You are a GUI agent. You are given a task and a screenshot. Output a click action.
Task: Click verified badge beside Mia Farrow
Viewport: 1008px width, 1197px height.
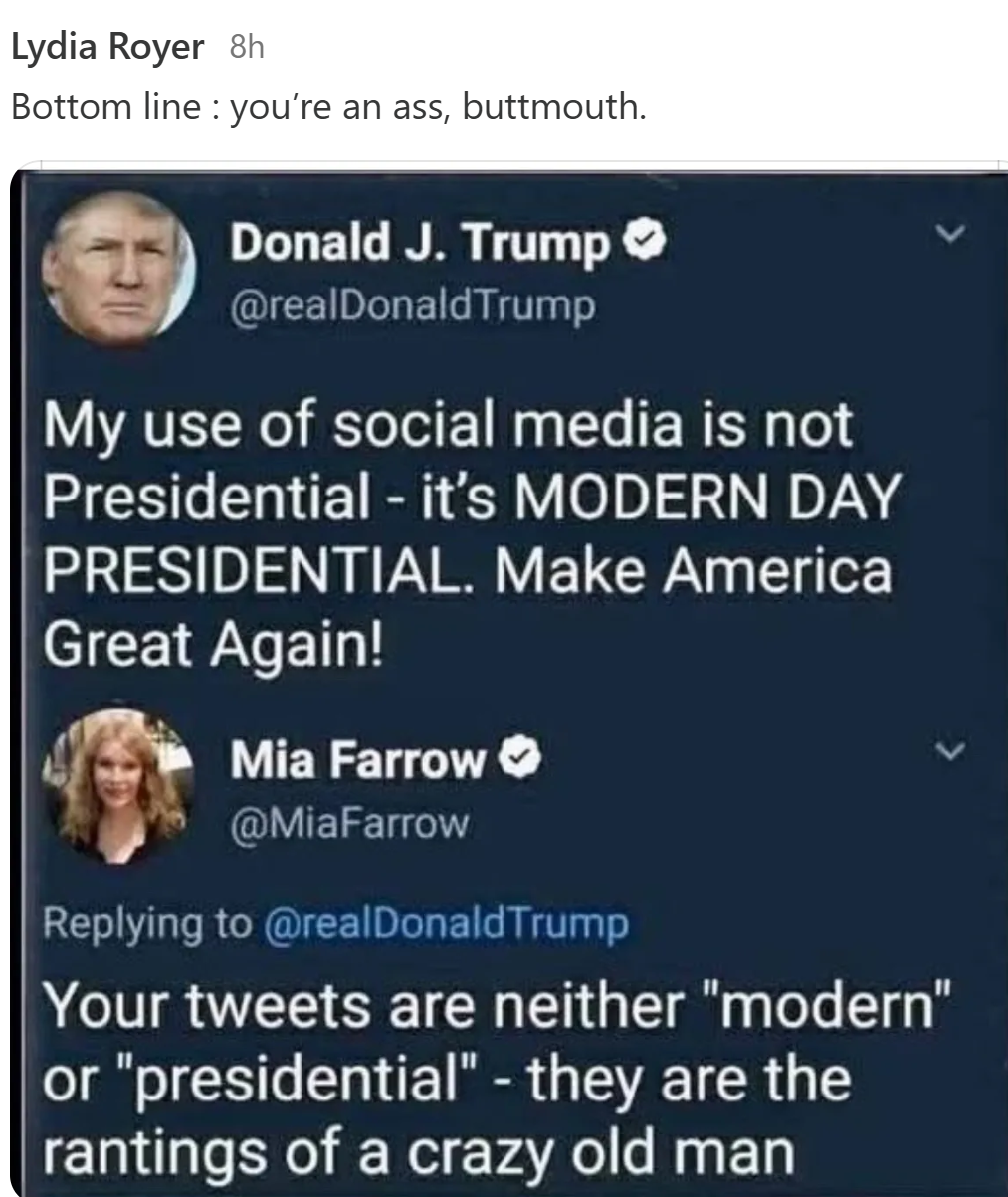[x=521, y=760]
